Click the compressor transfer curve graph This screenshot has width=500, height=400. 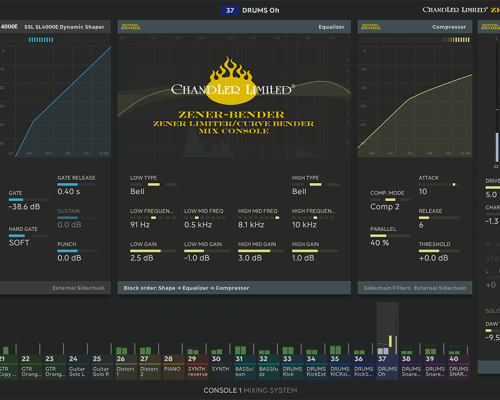[415, 102]
